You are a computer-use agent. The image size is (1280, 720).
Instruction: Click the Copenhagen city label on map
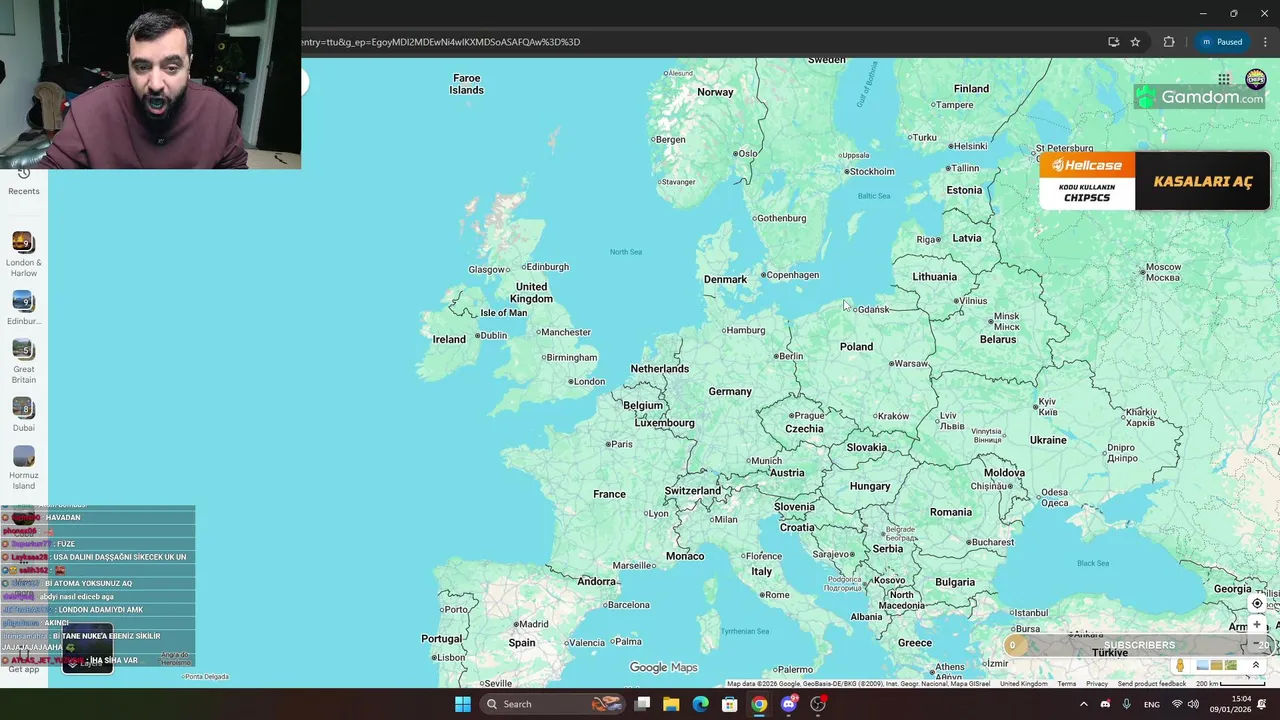tap(792, 275)
